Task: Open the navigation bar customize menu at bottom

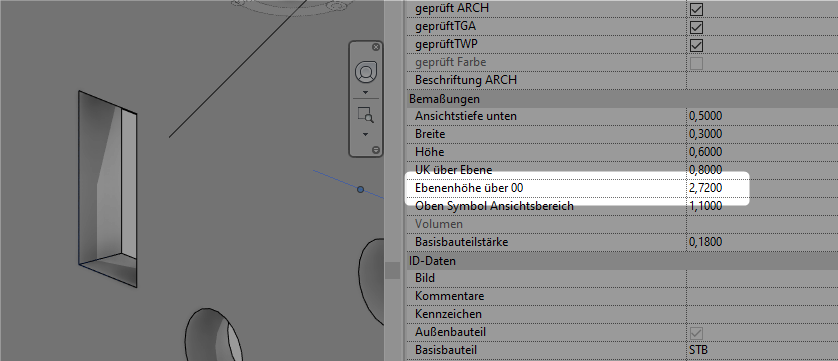Action: click(x=376, y=150)
